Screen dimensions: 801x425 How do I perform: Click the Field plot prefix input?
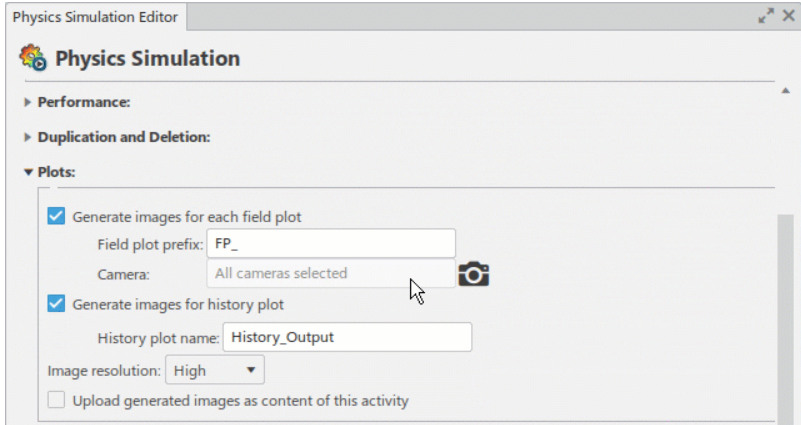[x=330, y=244]
